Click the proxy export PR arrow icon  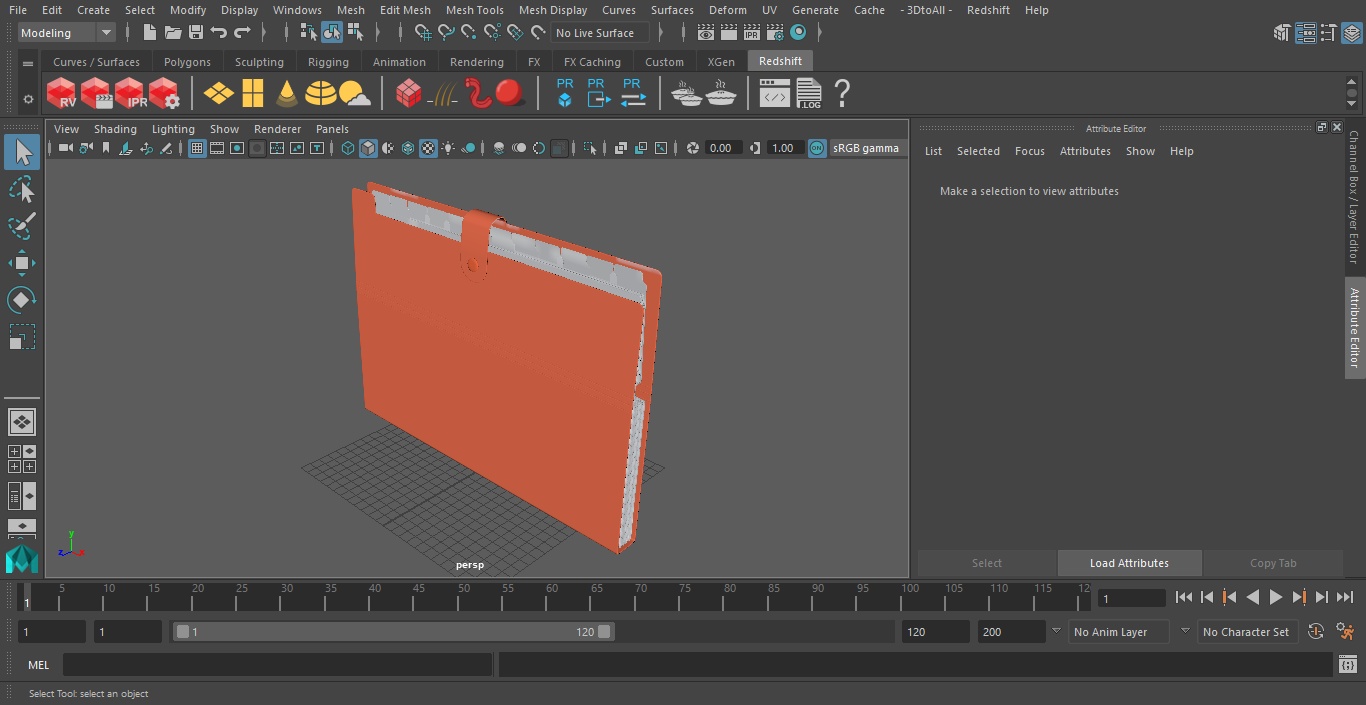point(598,94)
